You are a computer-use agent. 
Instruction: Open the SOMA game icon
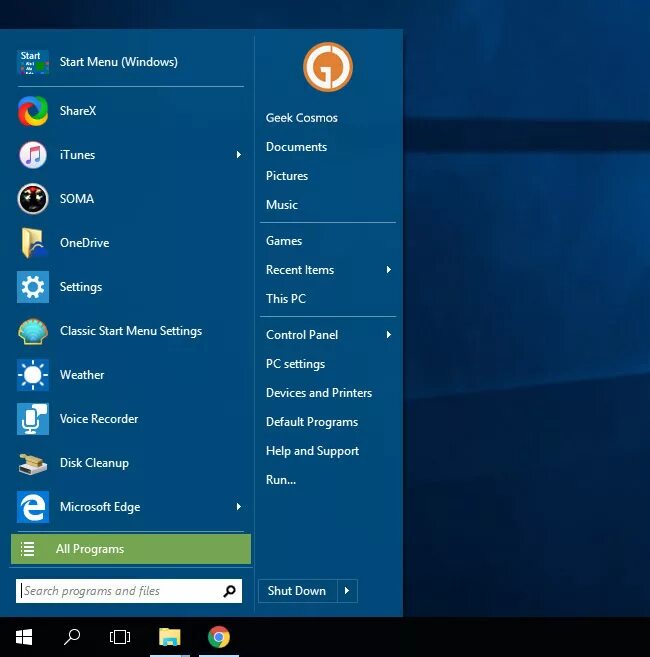pos(33,199)
